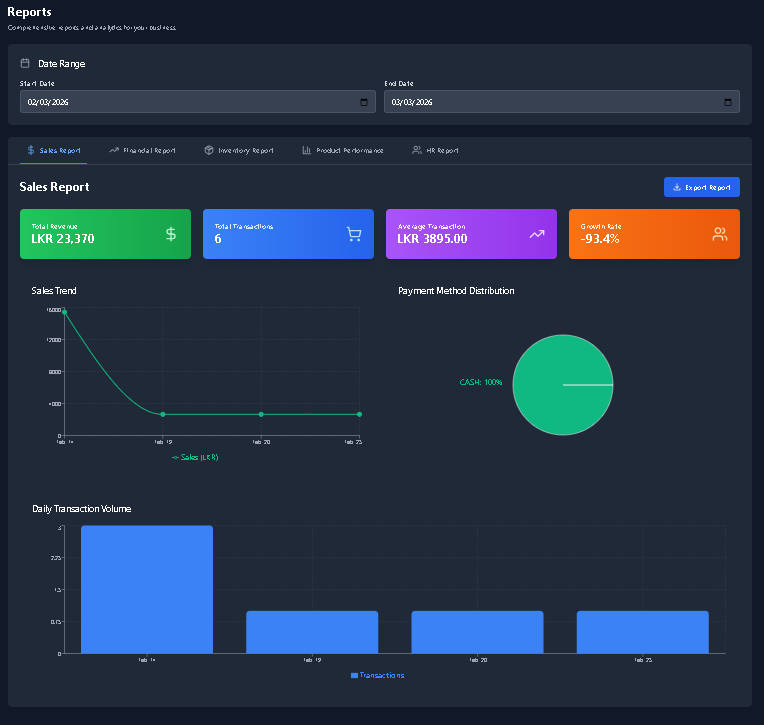
Task: Click the last bar in Daily Transaction Volume
Action: pyautogui.click(x=643, y=632)
